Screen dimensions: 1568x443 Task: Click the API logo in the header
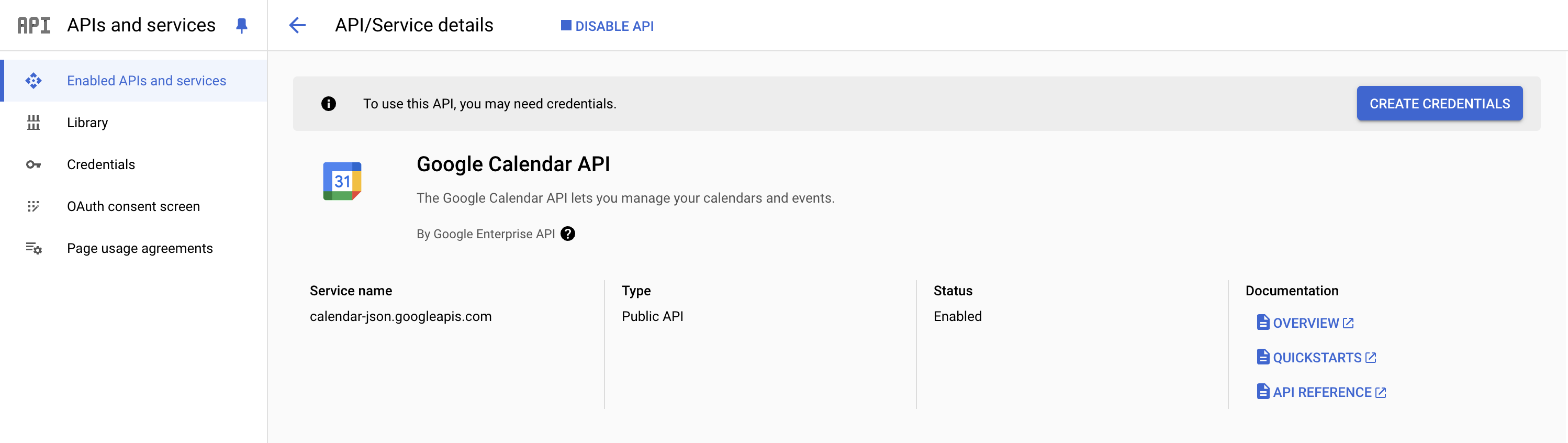[x=34, y=26]
